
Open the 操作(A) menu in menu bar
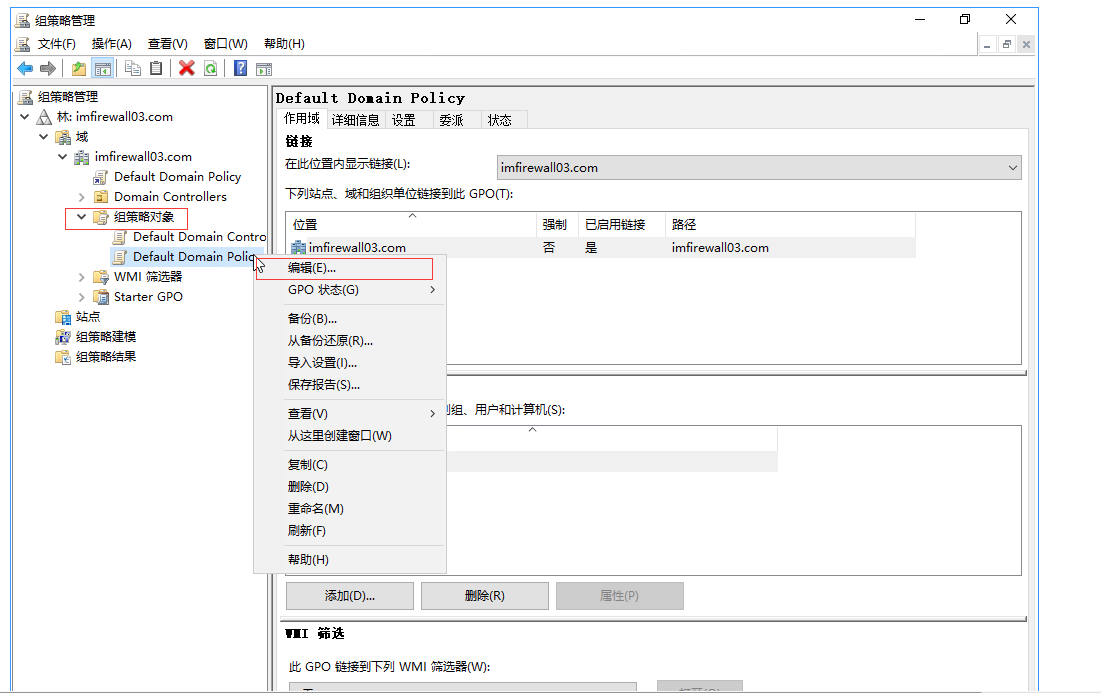[111, 44]
